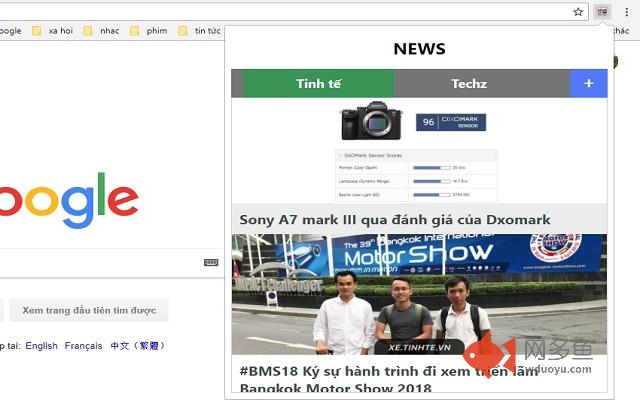Click the News extension icon in toolbar

pos(602,12)
